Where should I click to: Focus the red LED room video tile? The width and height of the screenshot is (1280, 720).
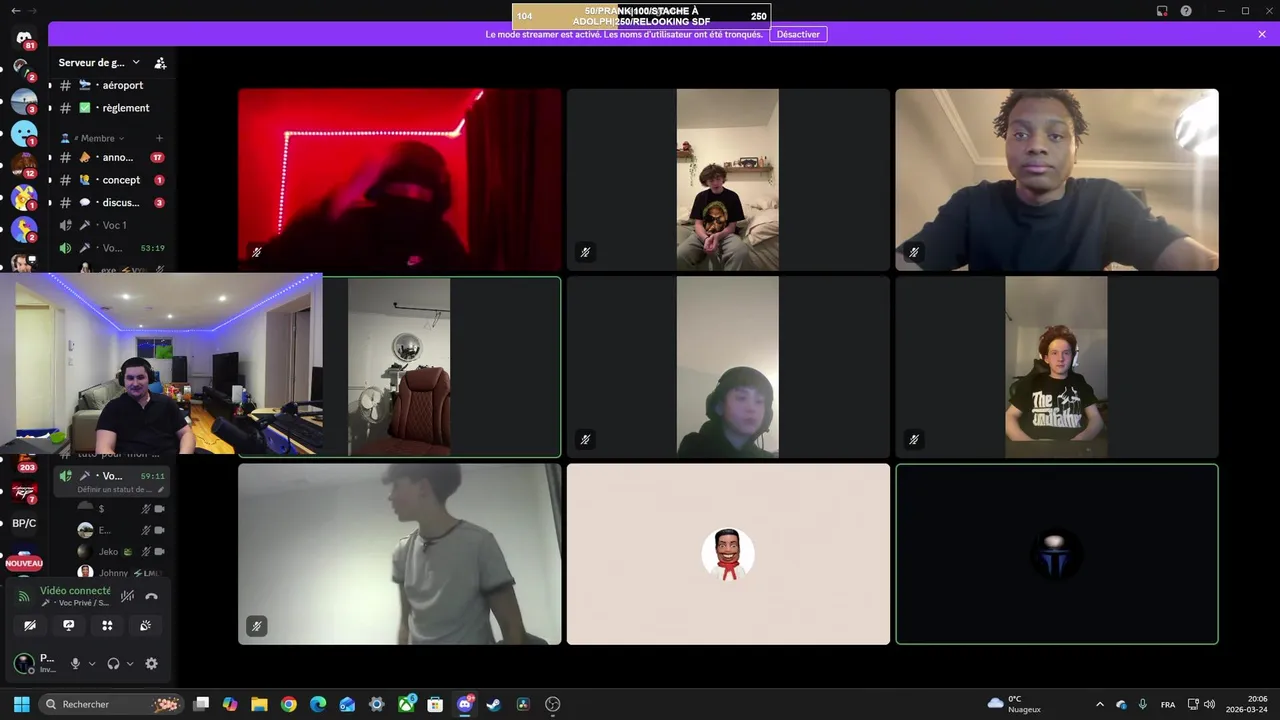coord(400,180)
